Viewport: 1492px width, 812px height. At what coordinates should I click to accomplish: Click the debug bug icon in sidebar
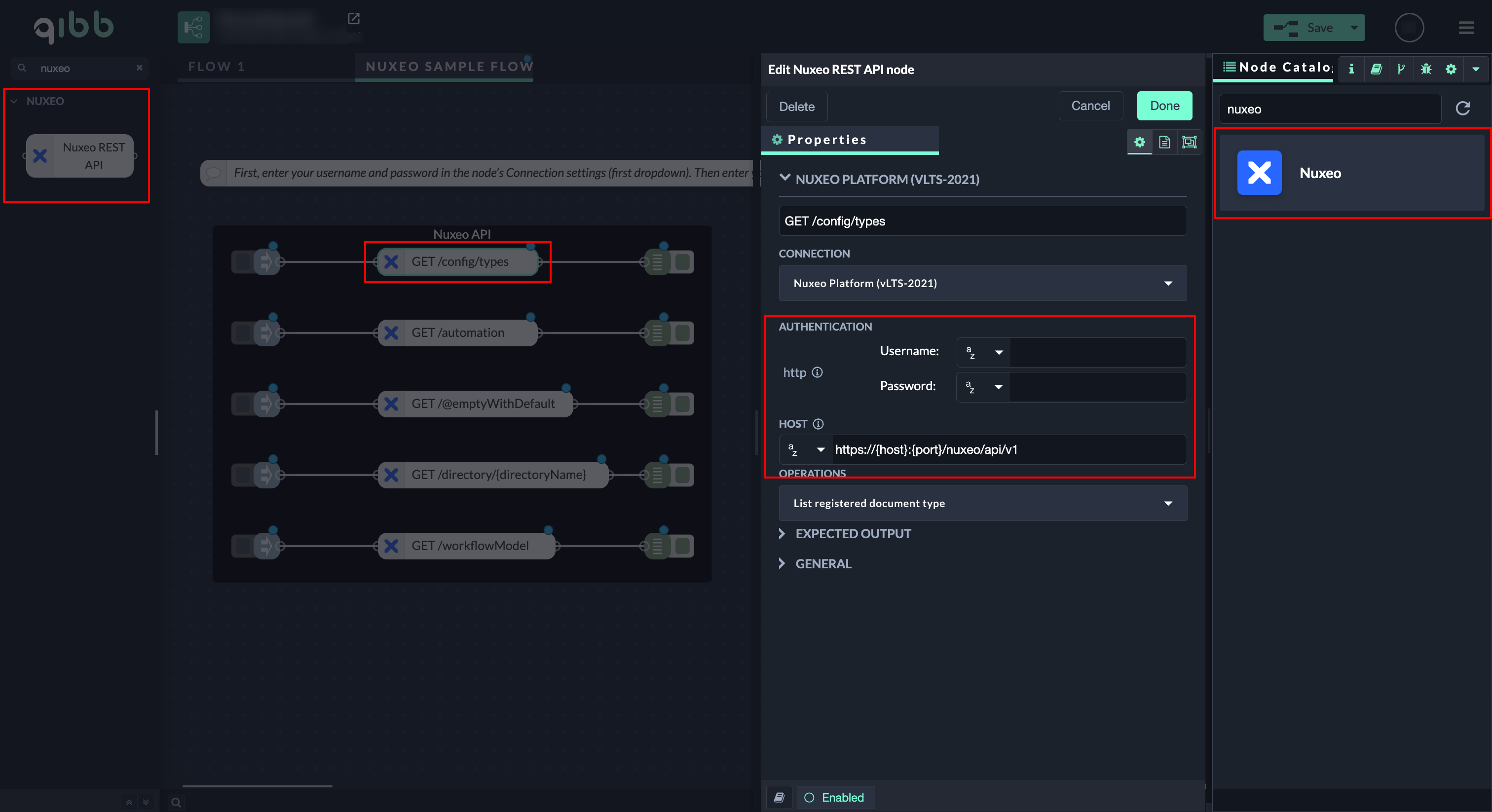point(1425,69)
